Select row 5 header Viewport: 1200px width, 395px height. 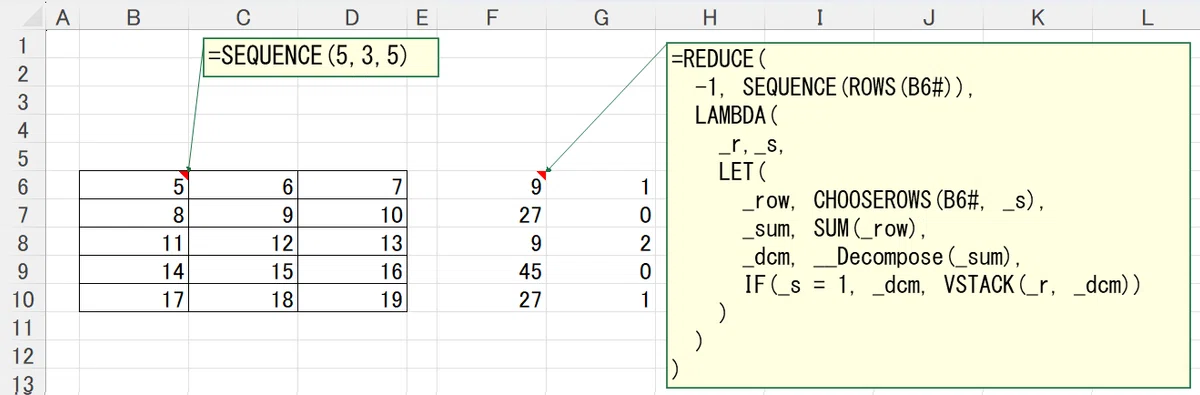[24, 157]
